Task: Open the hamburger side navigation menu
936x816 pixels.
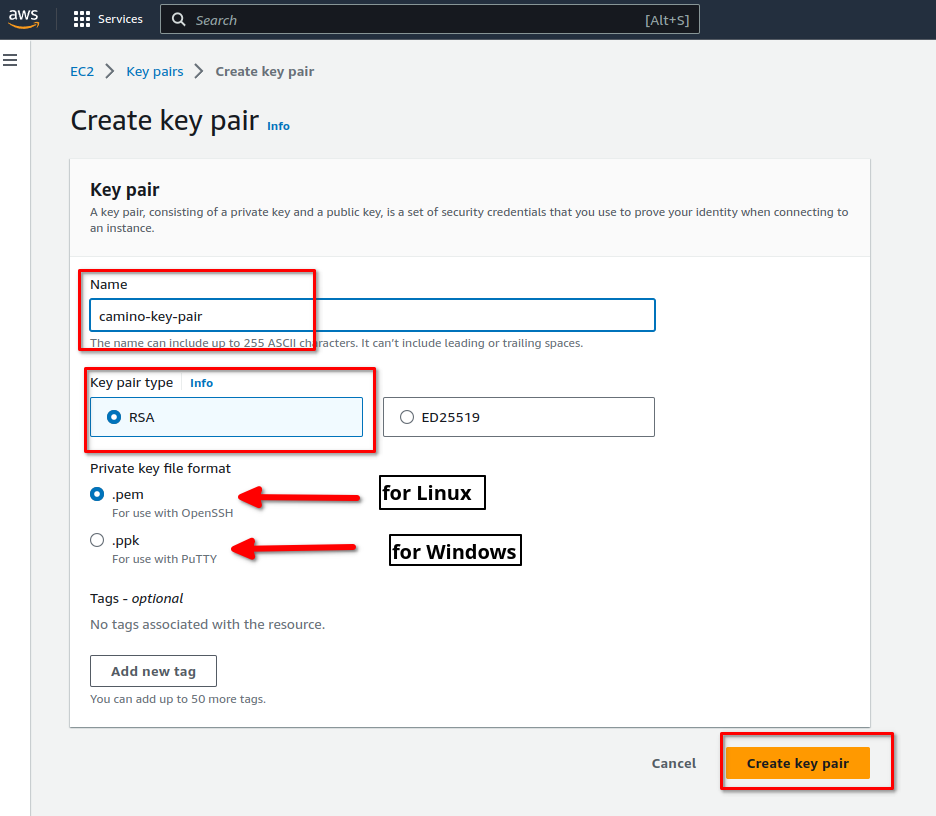Action: point(11,61)
